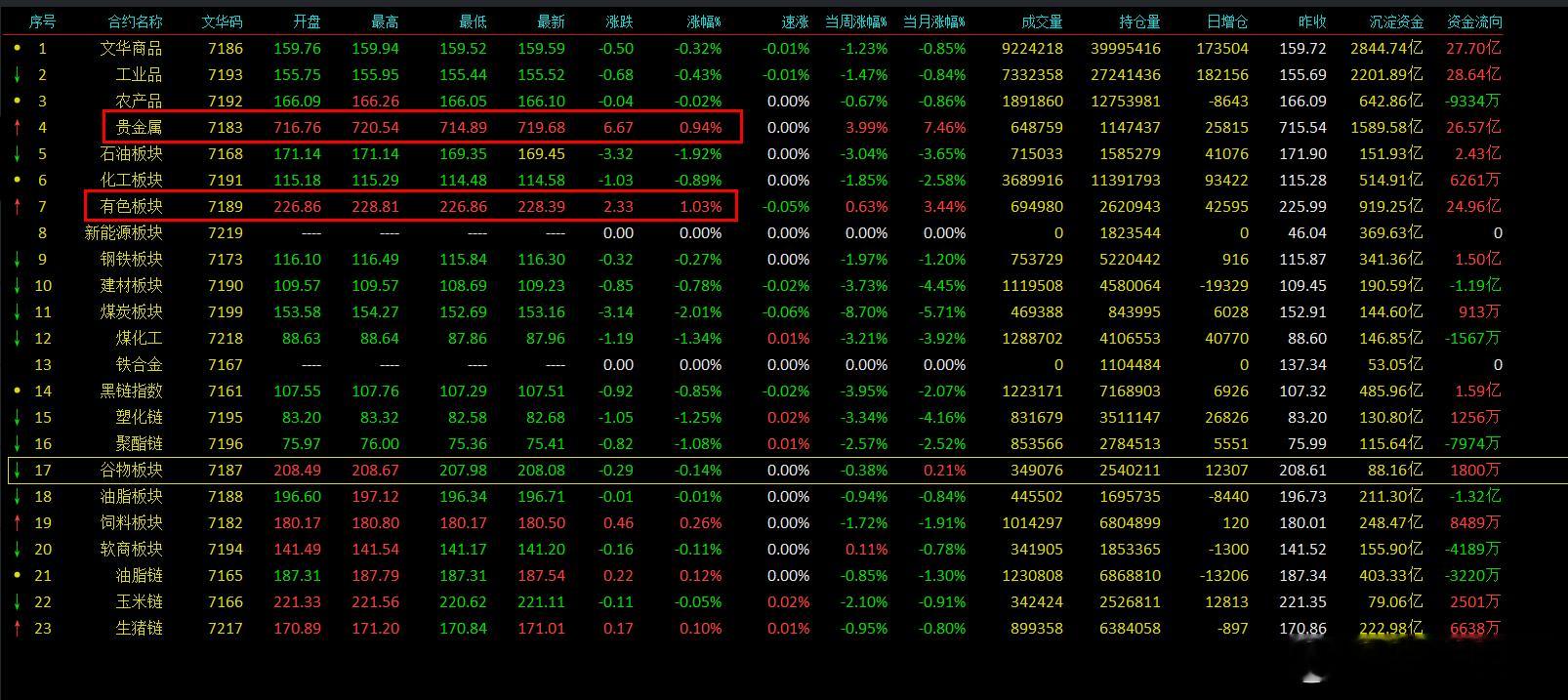This screenshot has height=700, width=1568.
Task: Click the 涨跌 column header
Action: point(619,21)
